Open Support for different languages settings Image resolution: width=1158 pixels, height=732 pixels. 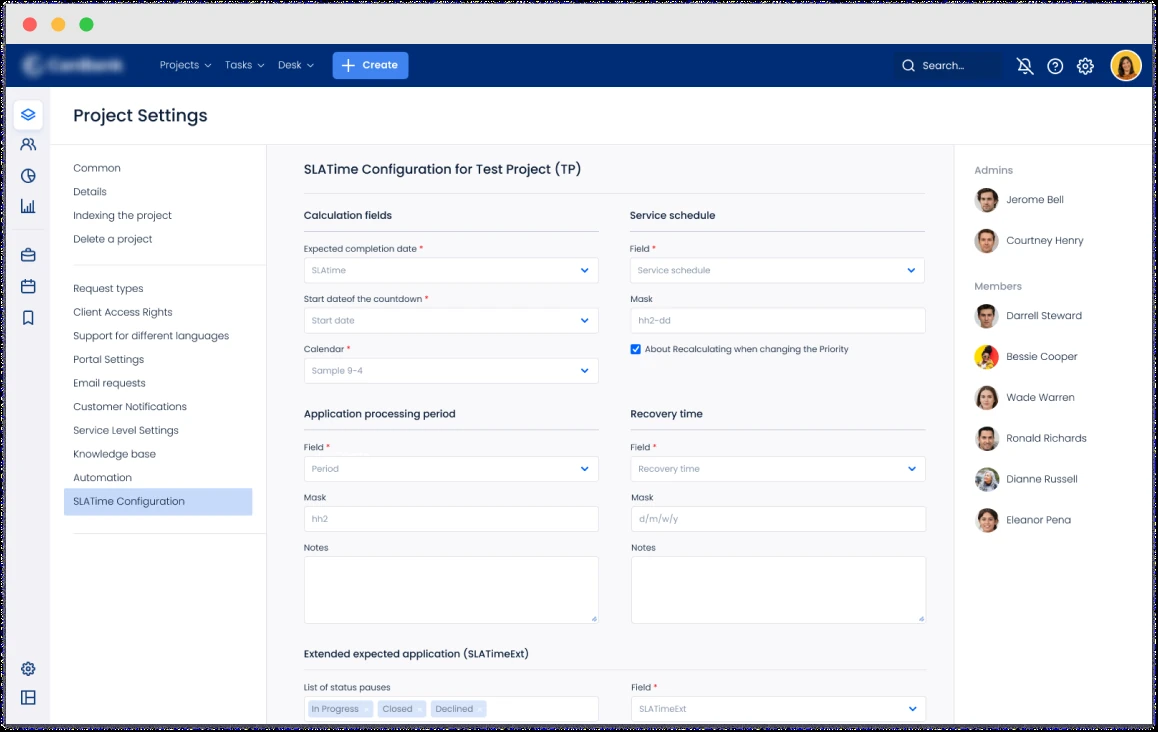click(x=151, y=336)
